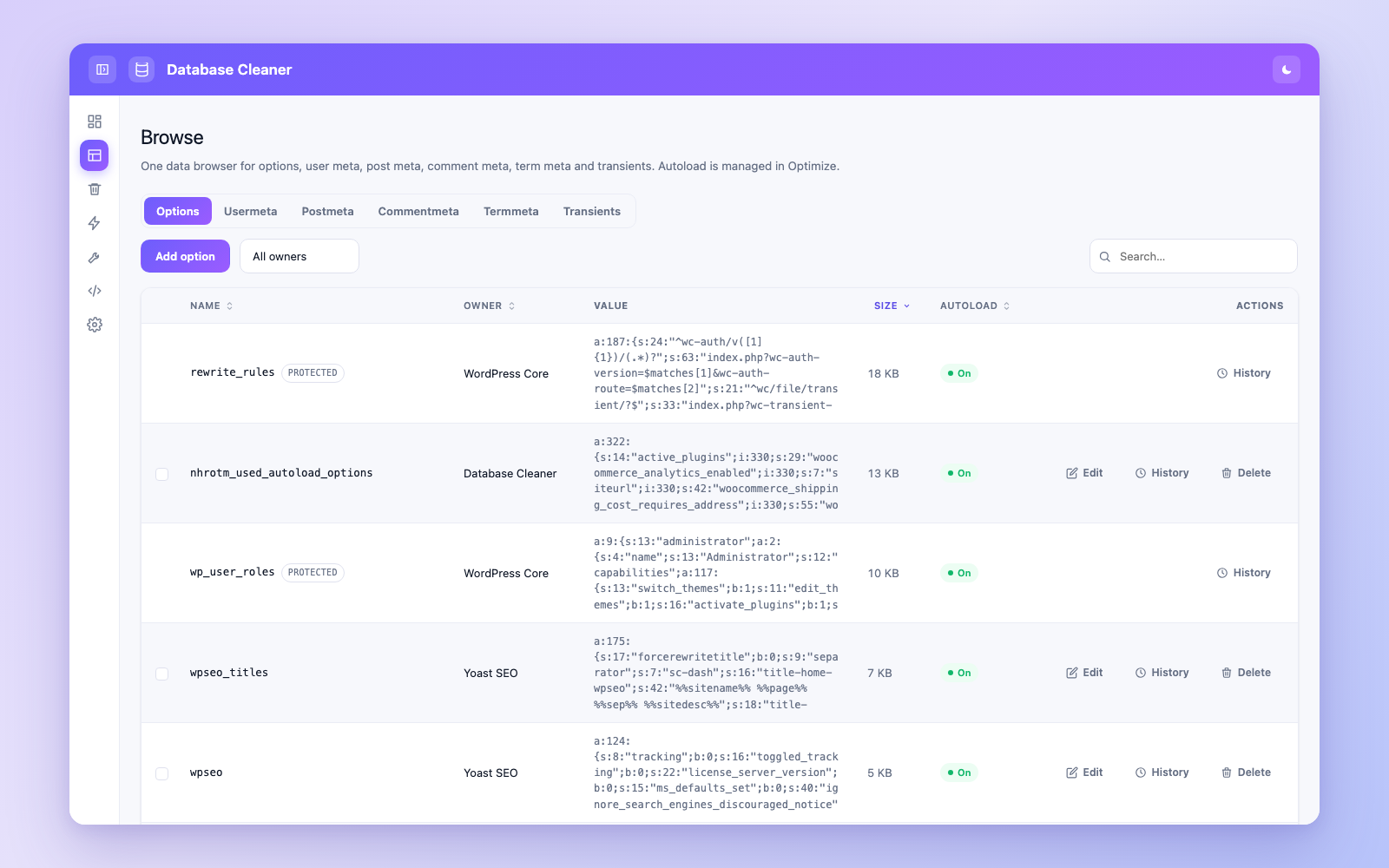Open the trash cleanup icon in sidebar
The image size is (1389, 868).
pyautogui.click(x=95, y=189)
